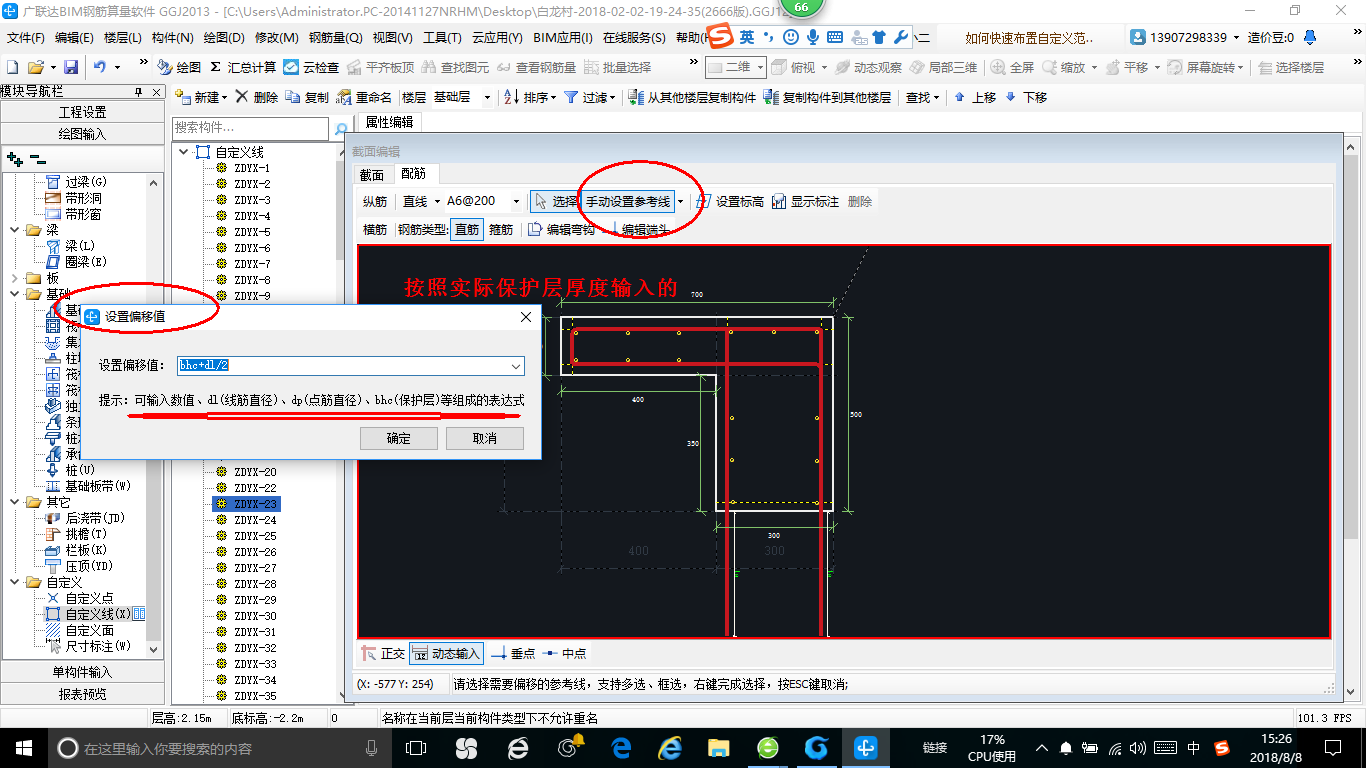The height and width of the screenshot is (768, 1366).
Task: Open A6@200 rebar spec dropdown
Action: [516, 201]
